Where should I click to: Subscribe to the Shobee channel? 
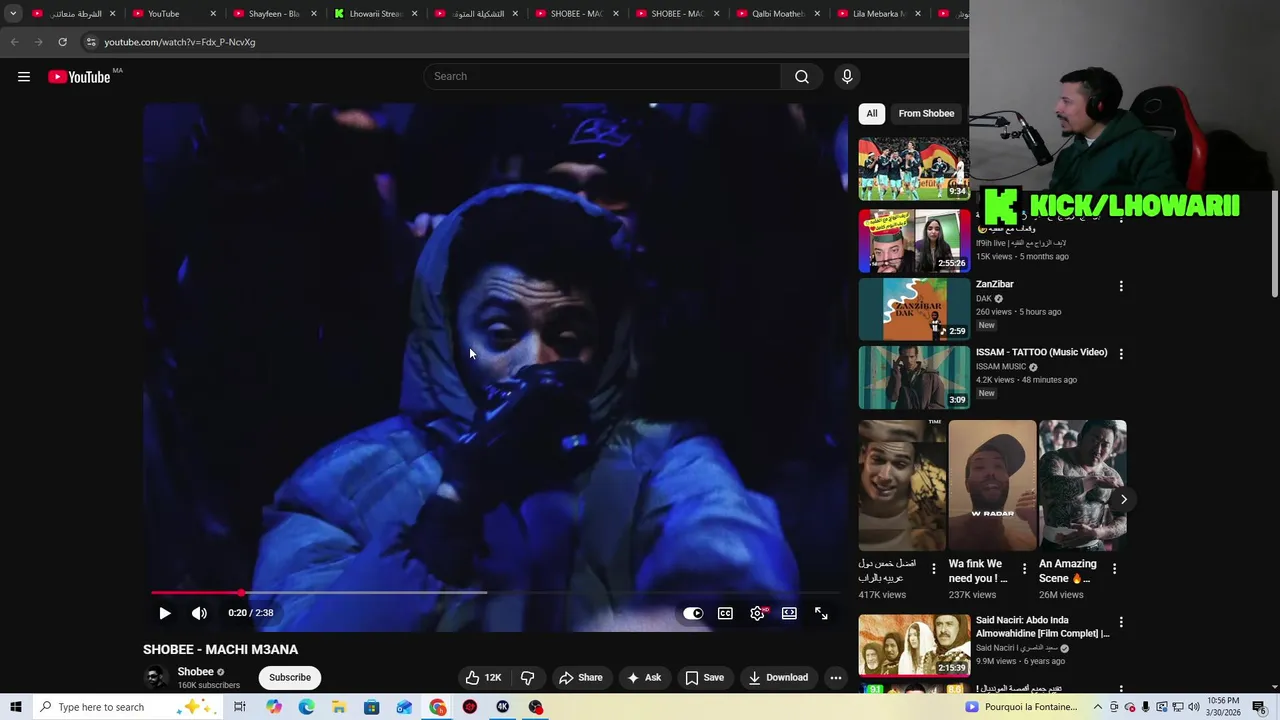(290, 678)
